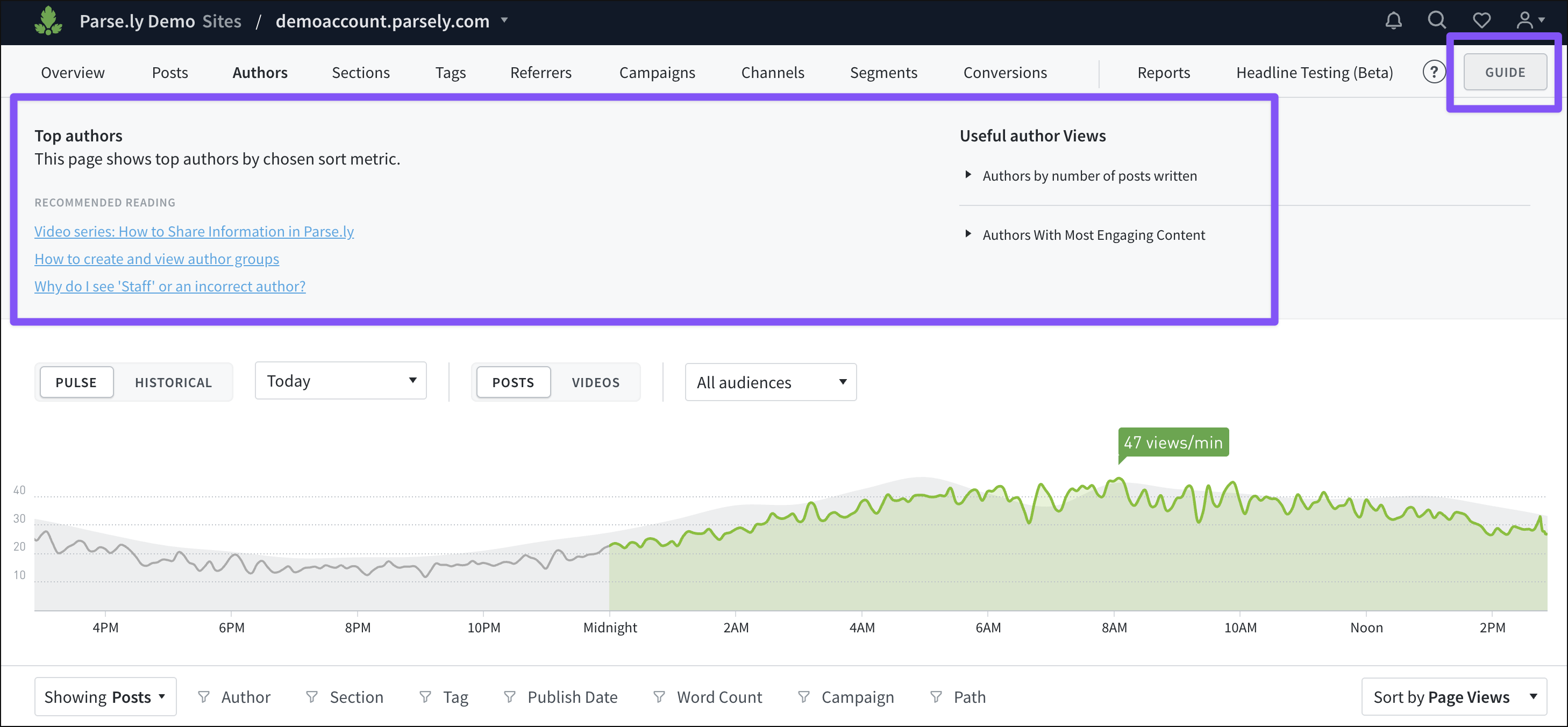Open the Campaigns tab
This screenshot has height=727, width=1568.
[657, 73]
